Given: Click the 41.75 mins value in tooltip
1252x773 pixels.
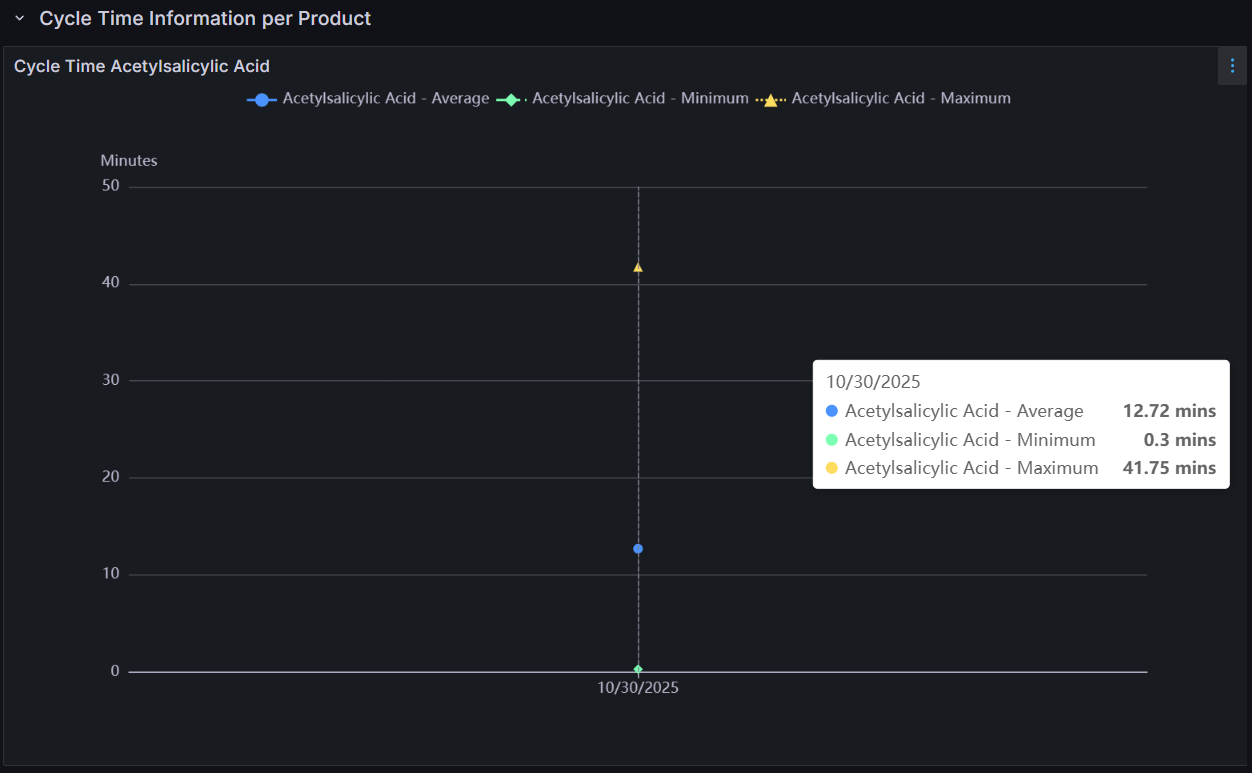Looking at the screenshot, I should point(1169,468).
